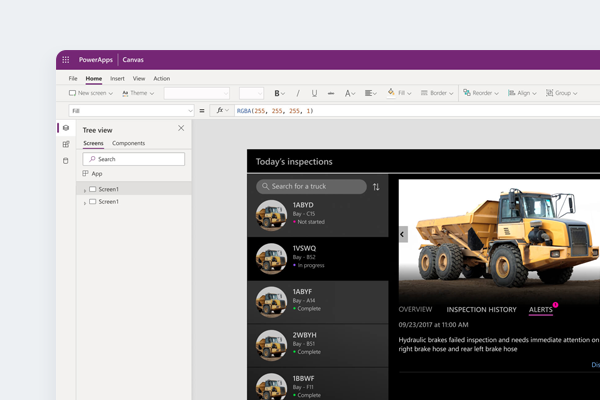Click the fx formula button
The height and width of the screenshot is (400, 600).
[222, 111]
